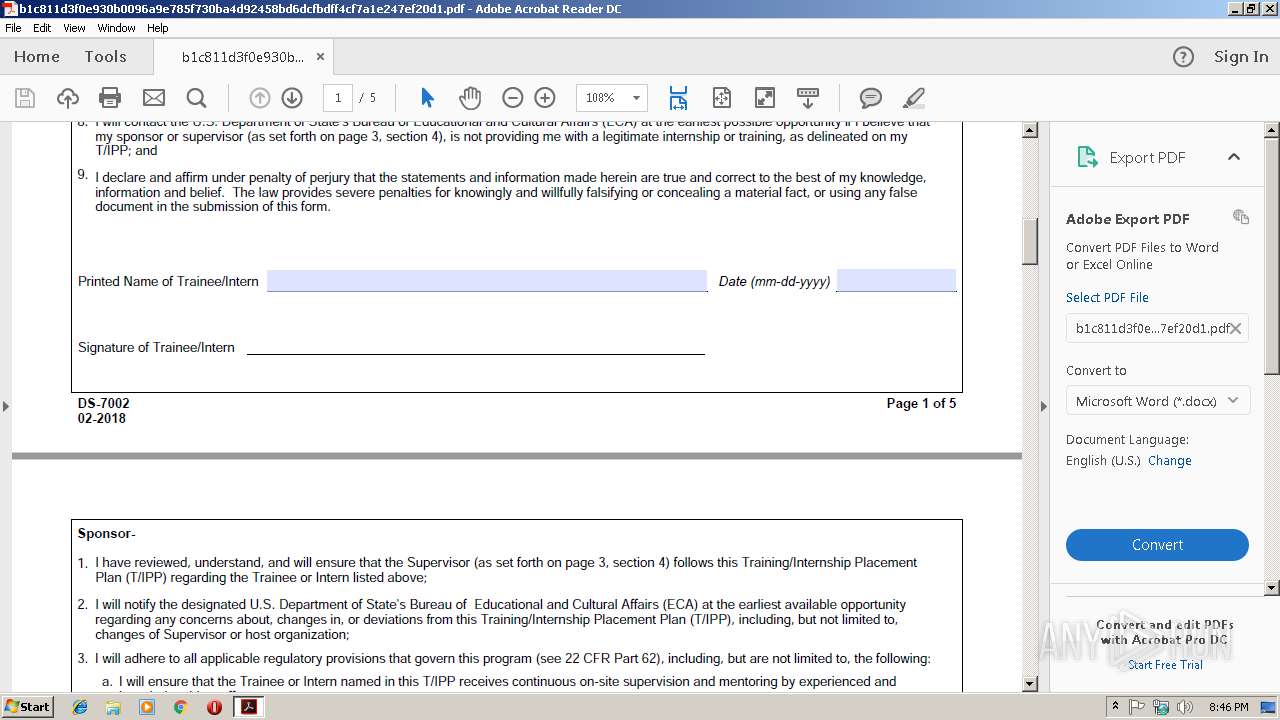Open the Window menu

tap(116, 28)
